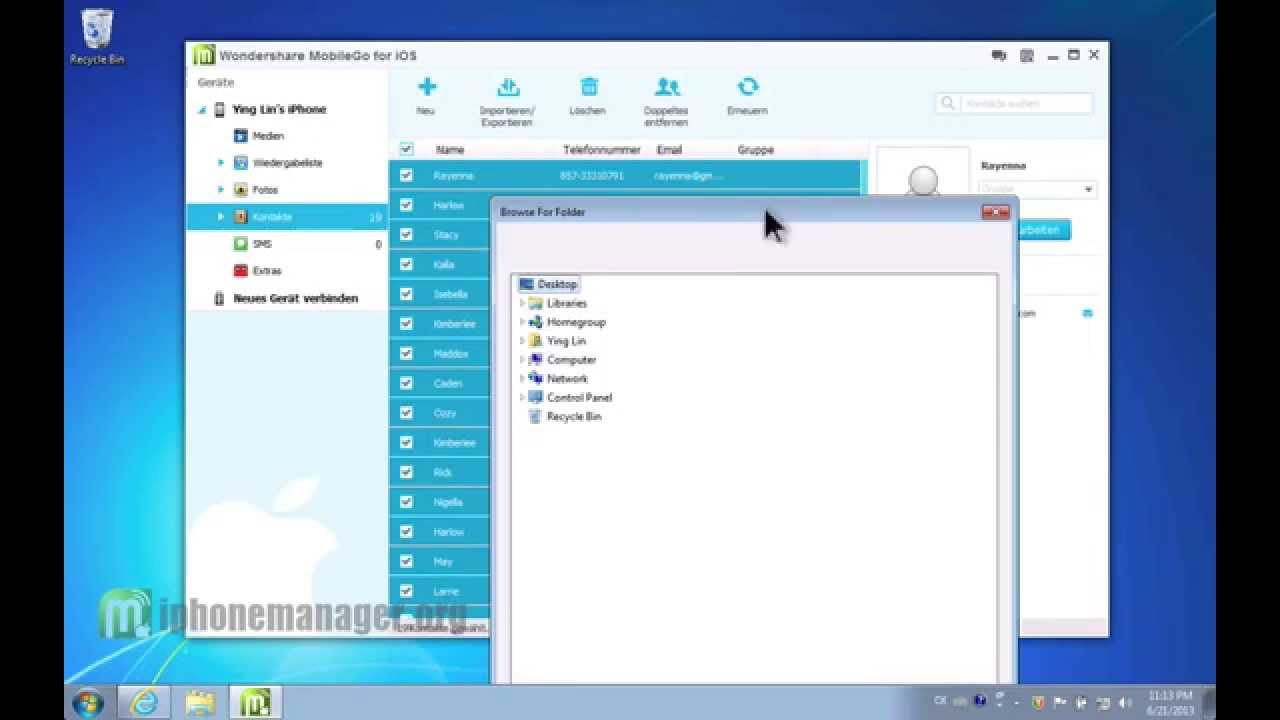Uncheck the Caden contact checkbox
Screen dimensions: 1280x720
click(406, 383)
